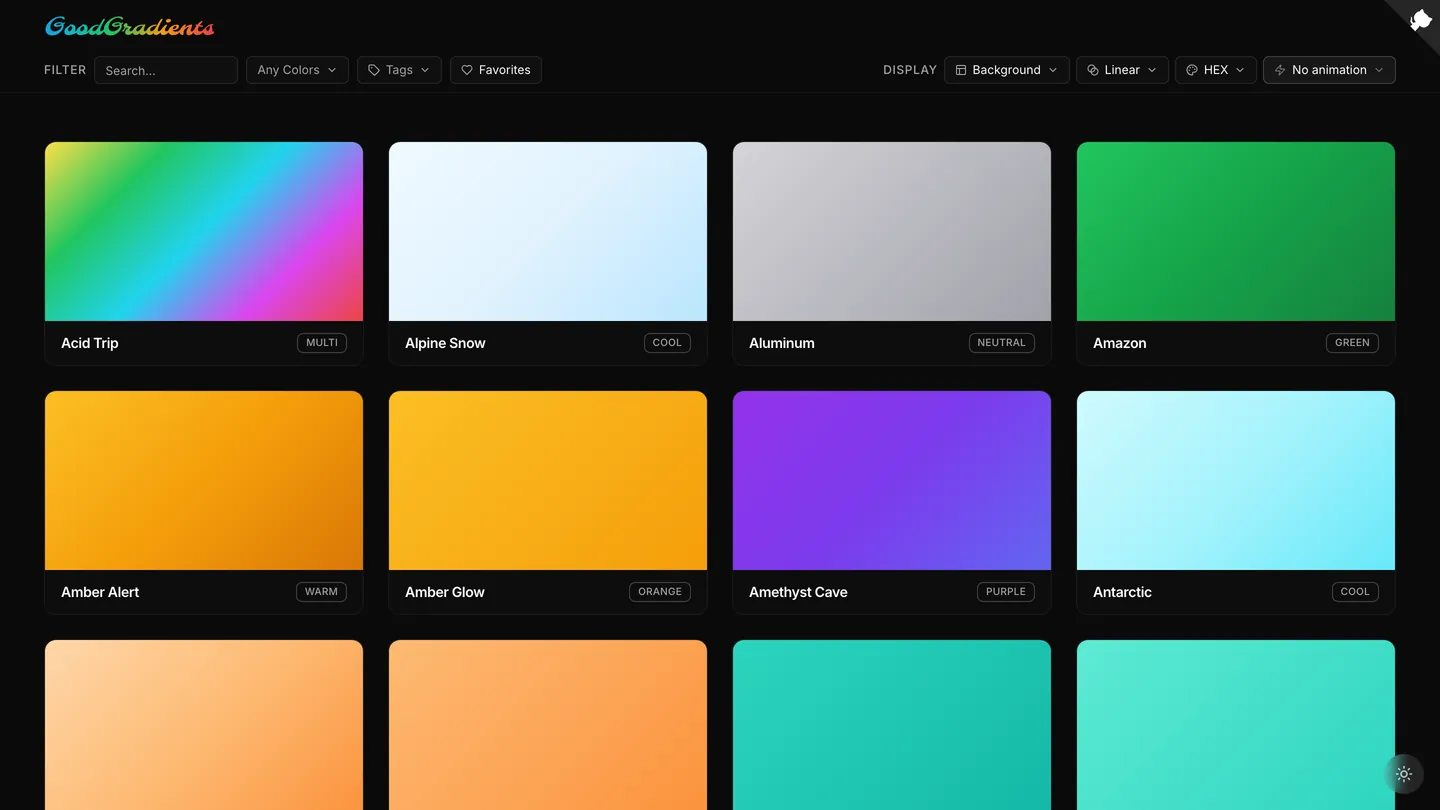Image resolution: width=1440 pixels, height=810 pixels.
Task: Click the ORANGE tag on Amber Glow
Action: tap(660, 592)
